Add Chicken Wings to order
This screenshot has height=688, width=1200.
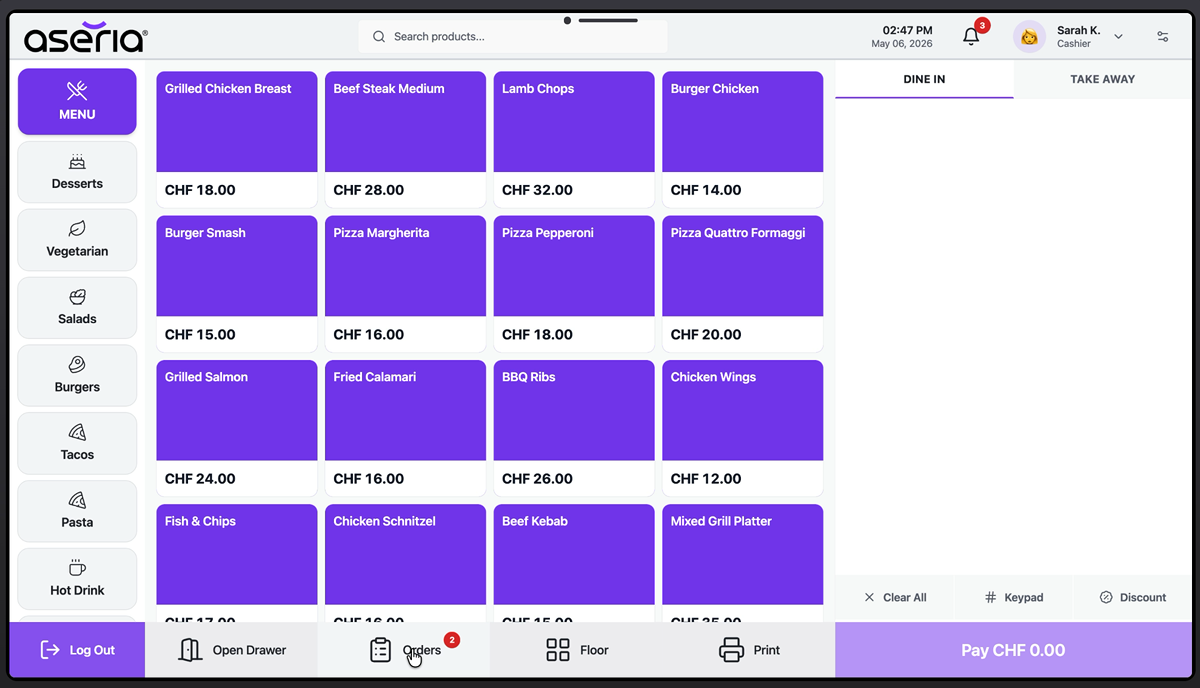tap(743, 428)
